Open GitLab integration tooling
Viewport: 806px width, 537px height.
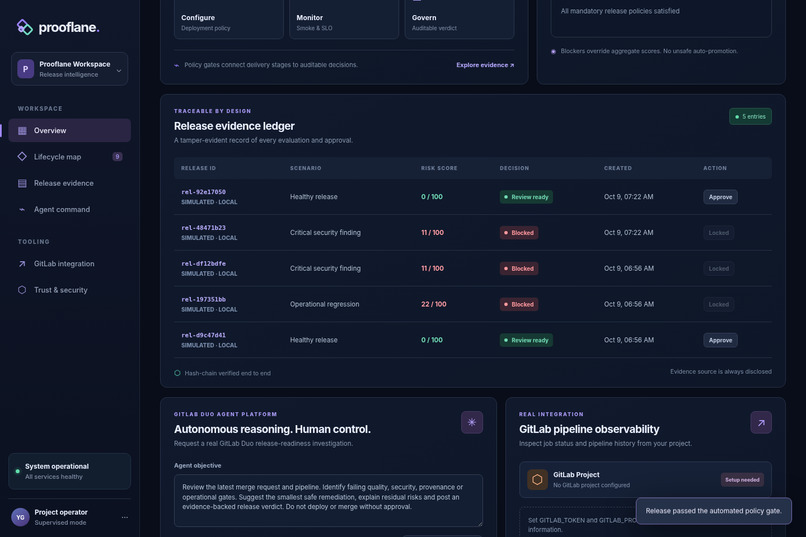[69, 264]
